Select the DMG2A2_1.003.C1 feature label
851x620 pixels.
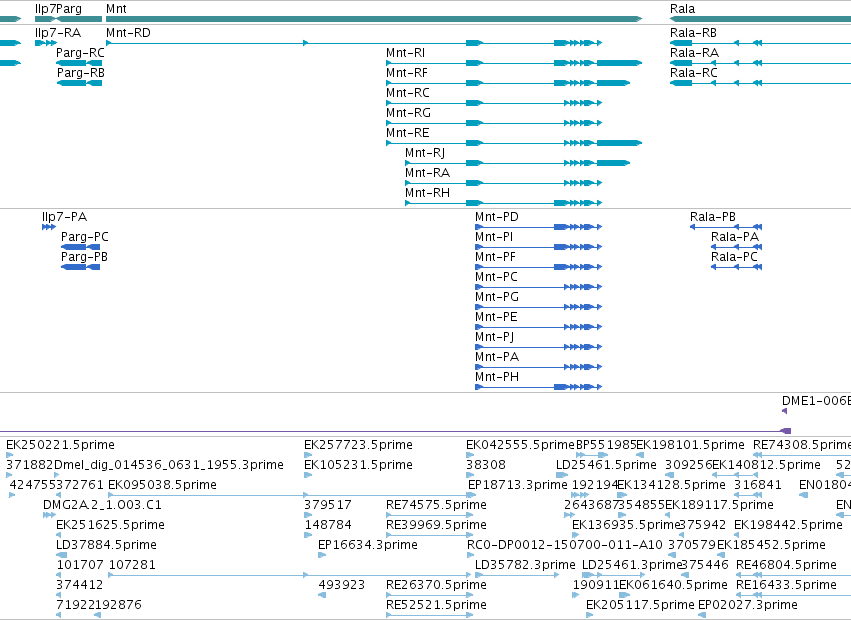click(x=102, y=505)
